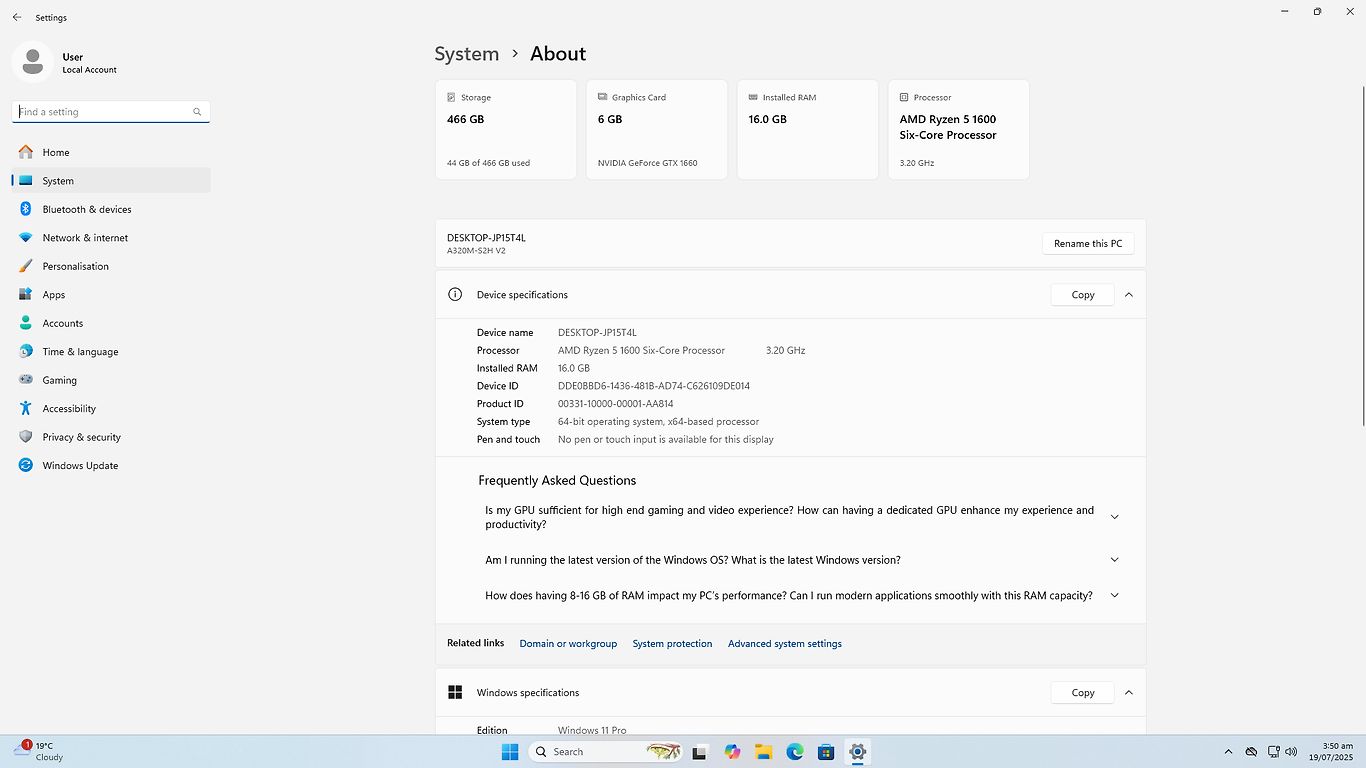Click Rename this PC button
The width and height of the screenshot is (1366, 768).
[x=1088, y=244]
